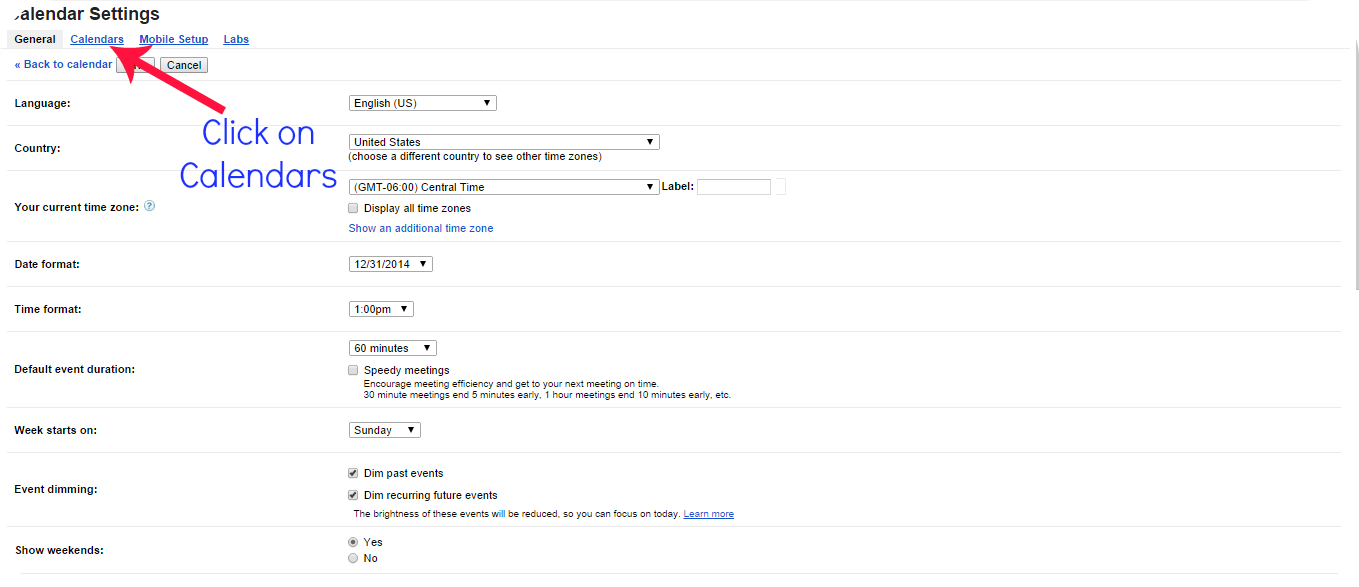
Task: Open the Labs tab
Action: (236, 39)
